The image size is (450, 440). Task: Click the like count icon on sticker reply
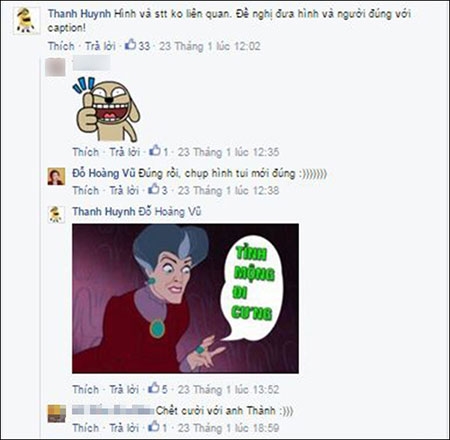tap(155, 150)
